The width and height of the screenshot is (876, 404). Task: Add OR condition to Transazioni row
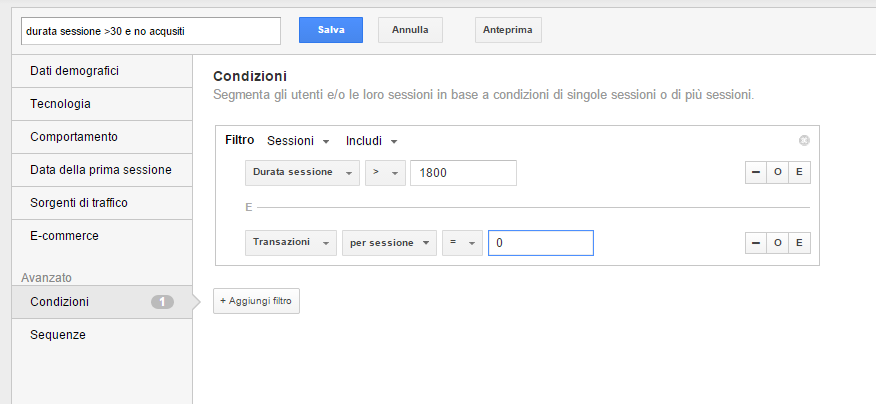click(x=778, y=243)
